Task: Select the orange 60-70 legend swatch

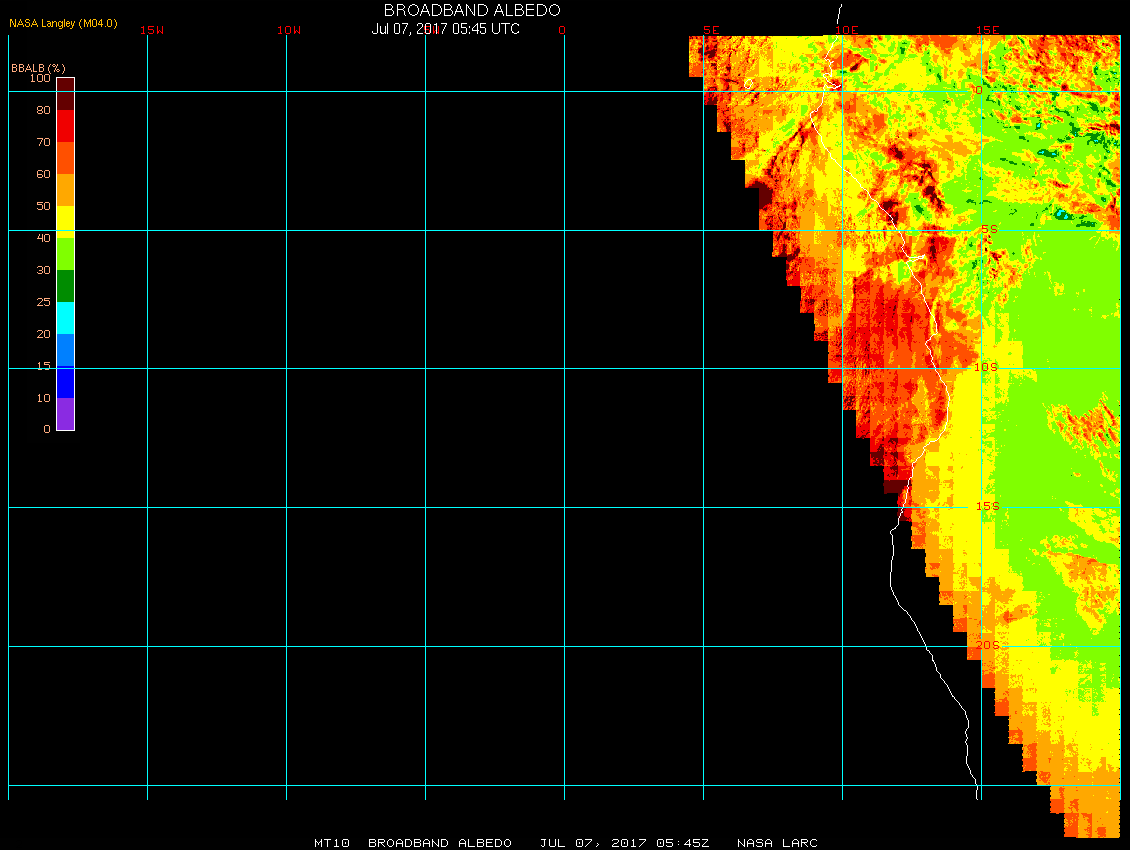Action: (66, 158)
